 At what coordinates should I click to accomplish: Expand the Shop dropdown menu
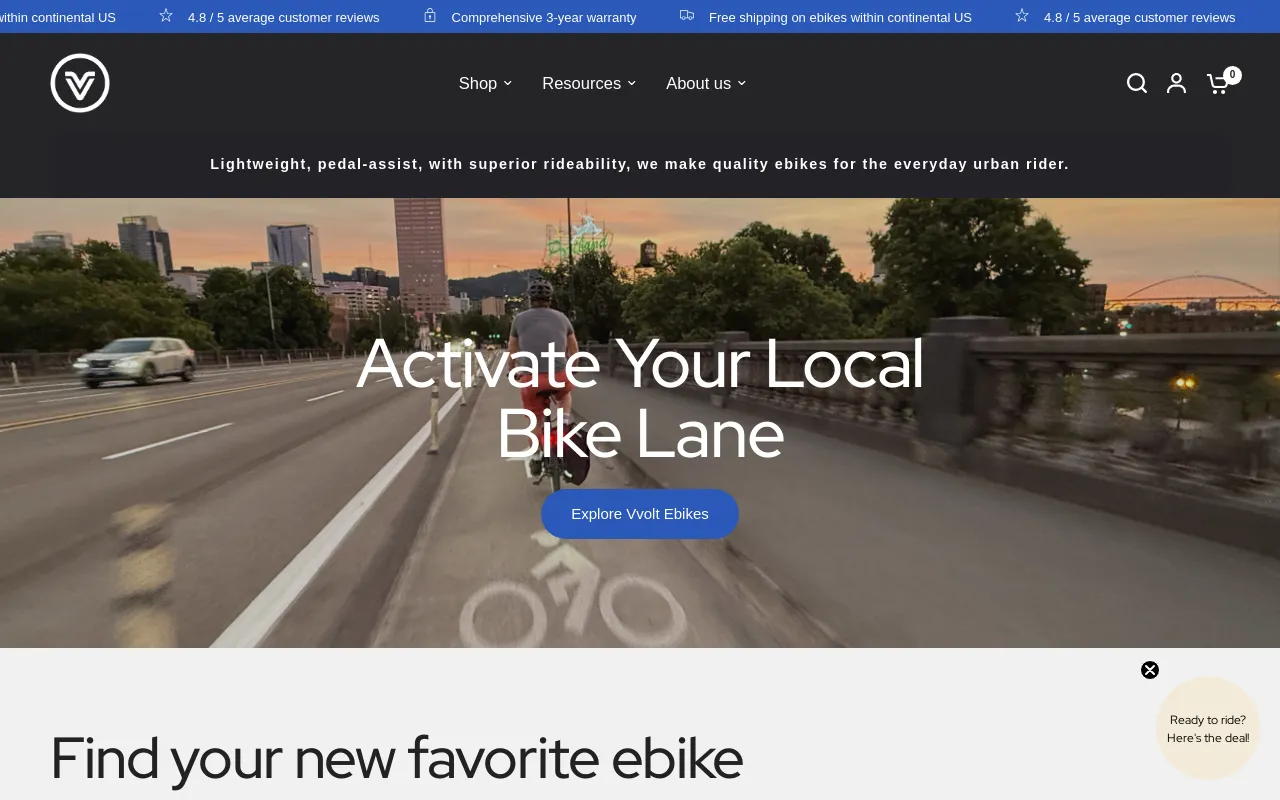(x=485, y=83)
